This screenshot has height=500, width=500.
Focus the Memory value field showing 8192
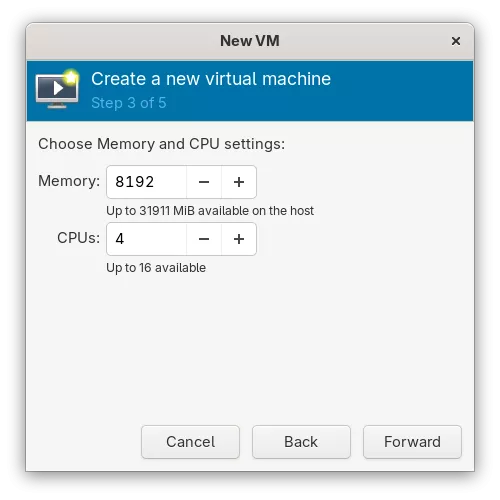pyautogui.click(x=147, y=182)
